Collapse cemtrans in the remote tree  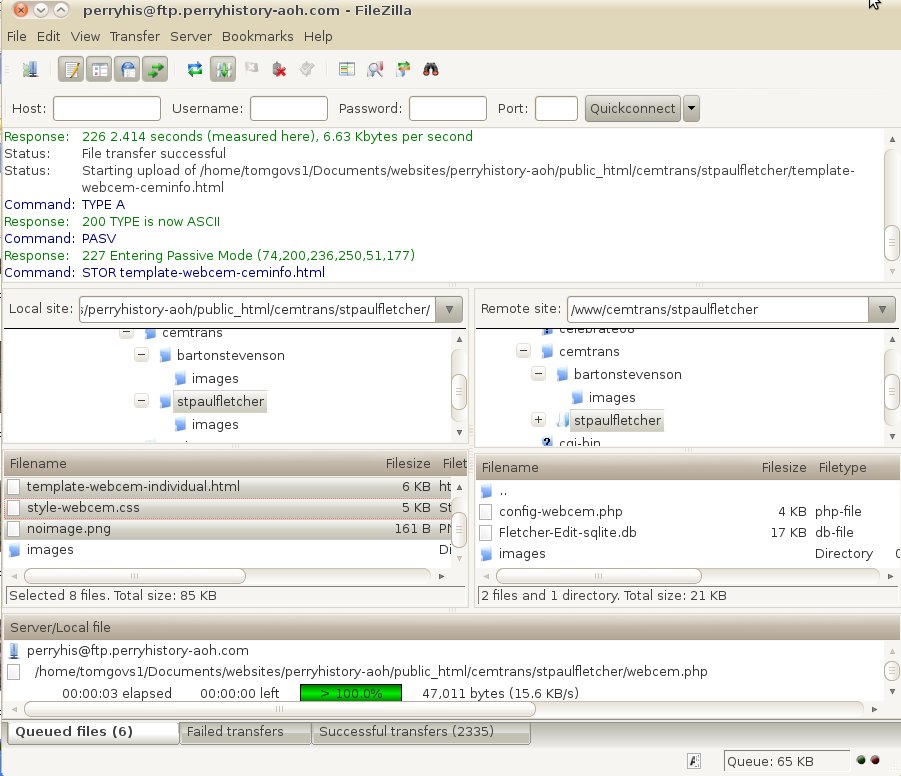tap(523, 351)
